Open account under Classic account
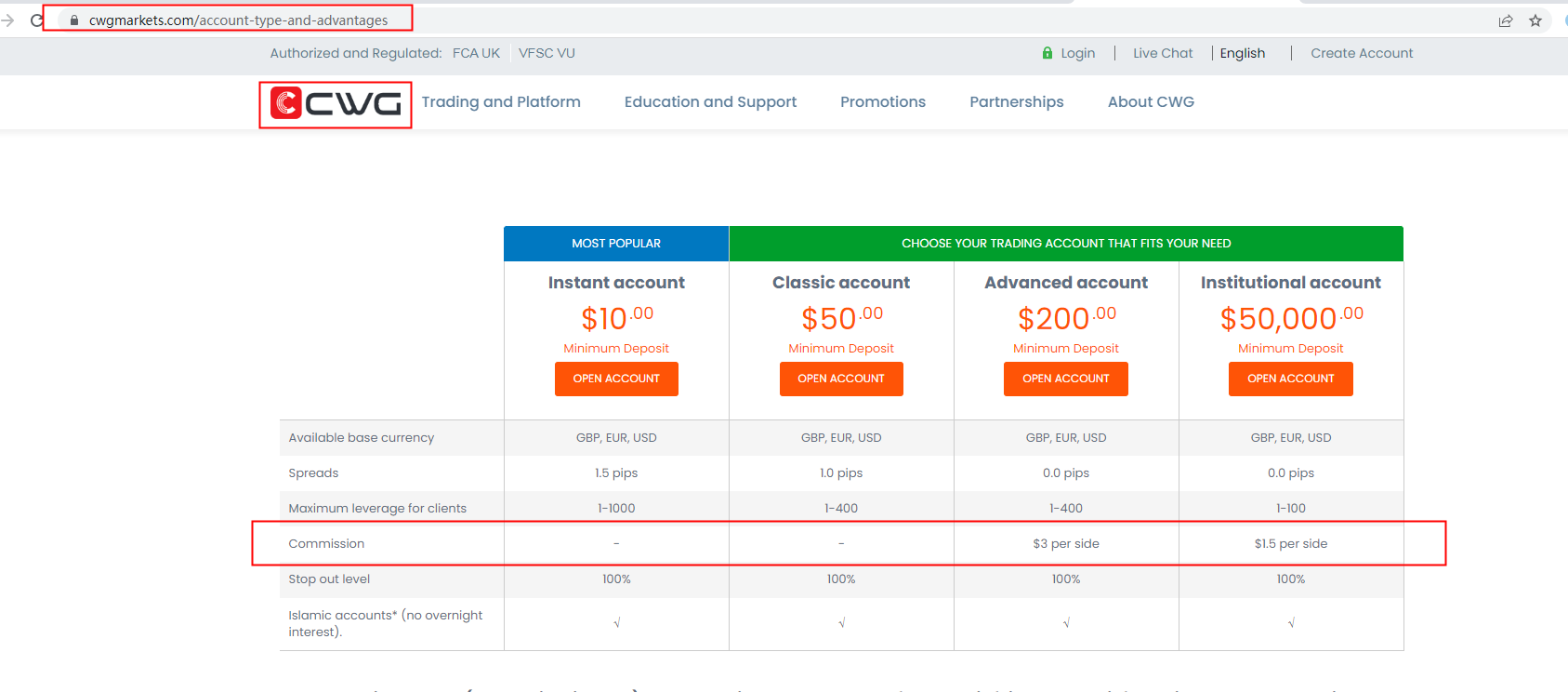This screenshot has width=1568, height=692. pyautogui.click(x=841, y=379)
